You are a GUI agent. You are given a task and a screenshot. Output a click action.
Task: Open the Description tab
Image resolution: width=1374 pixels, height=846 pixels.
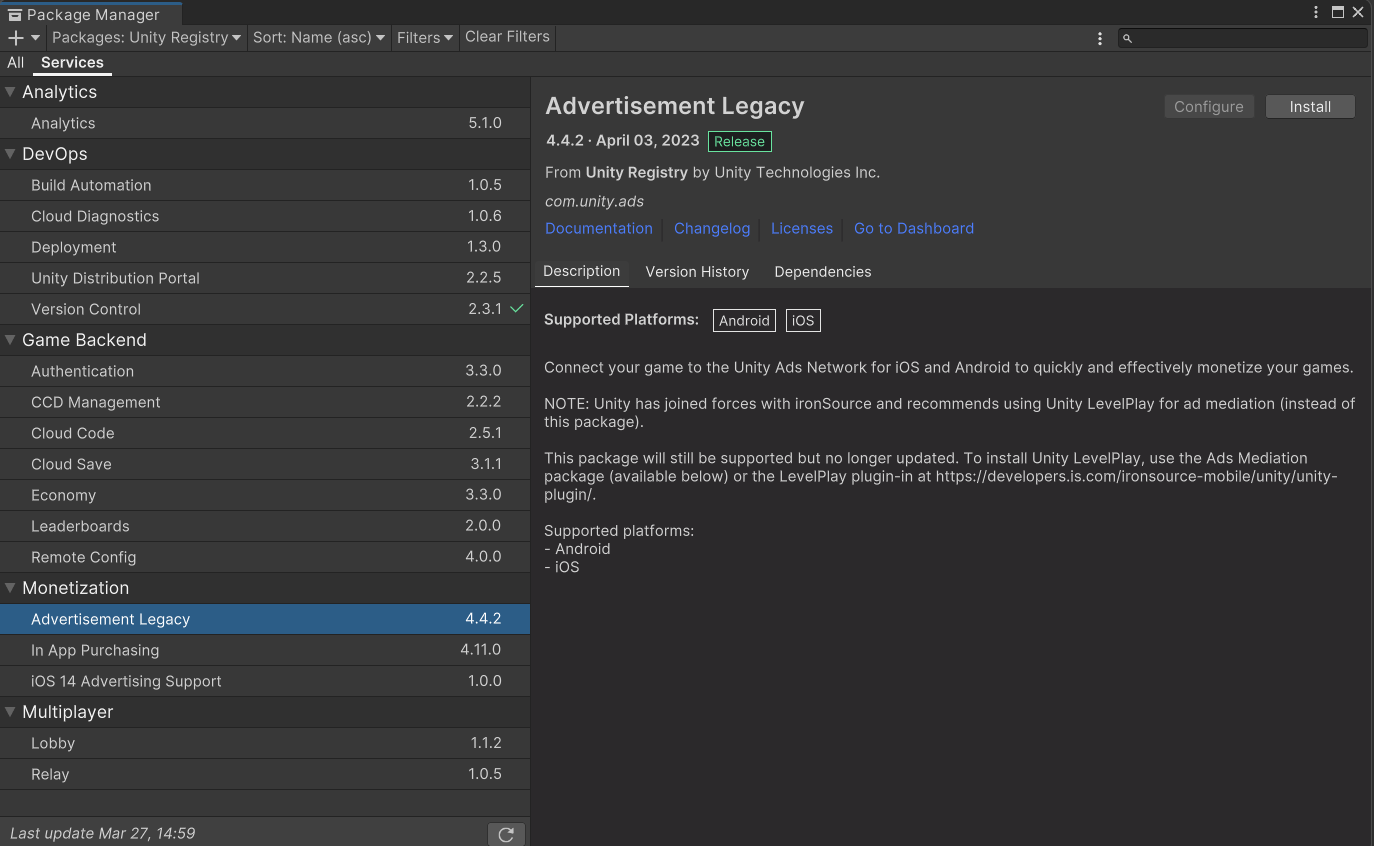click(582, 271)
